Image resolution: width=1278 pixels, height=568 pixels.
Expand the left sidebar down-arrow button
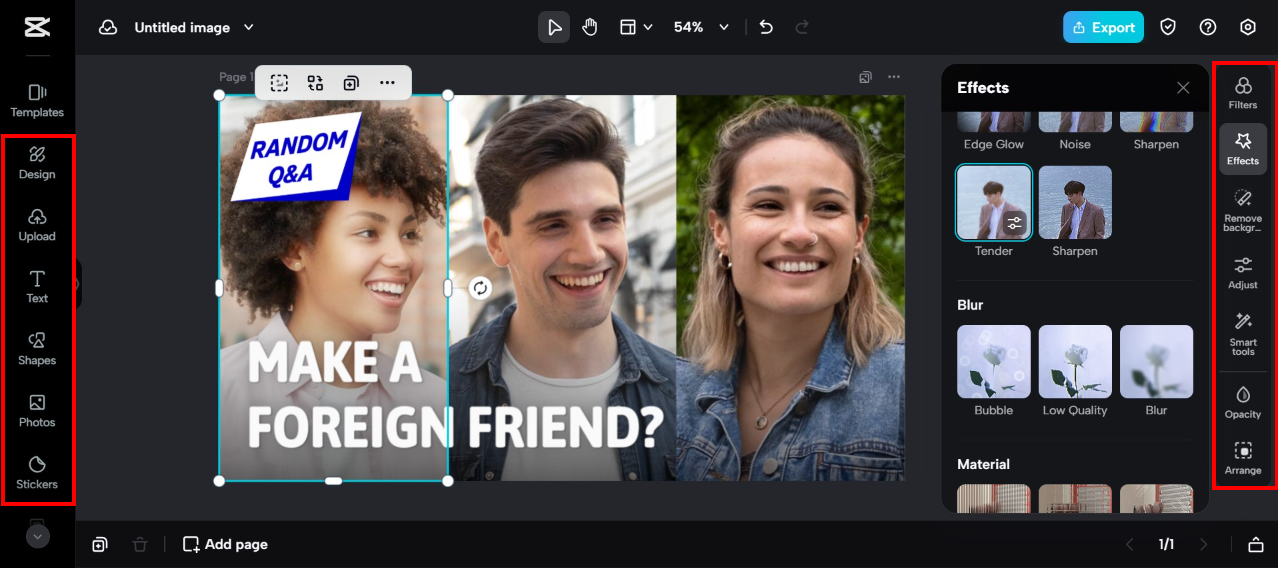point(37,536)
